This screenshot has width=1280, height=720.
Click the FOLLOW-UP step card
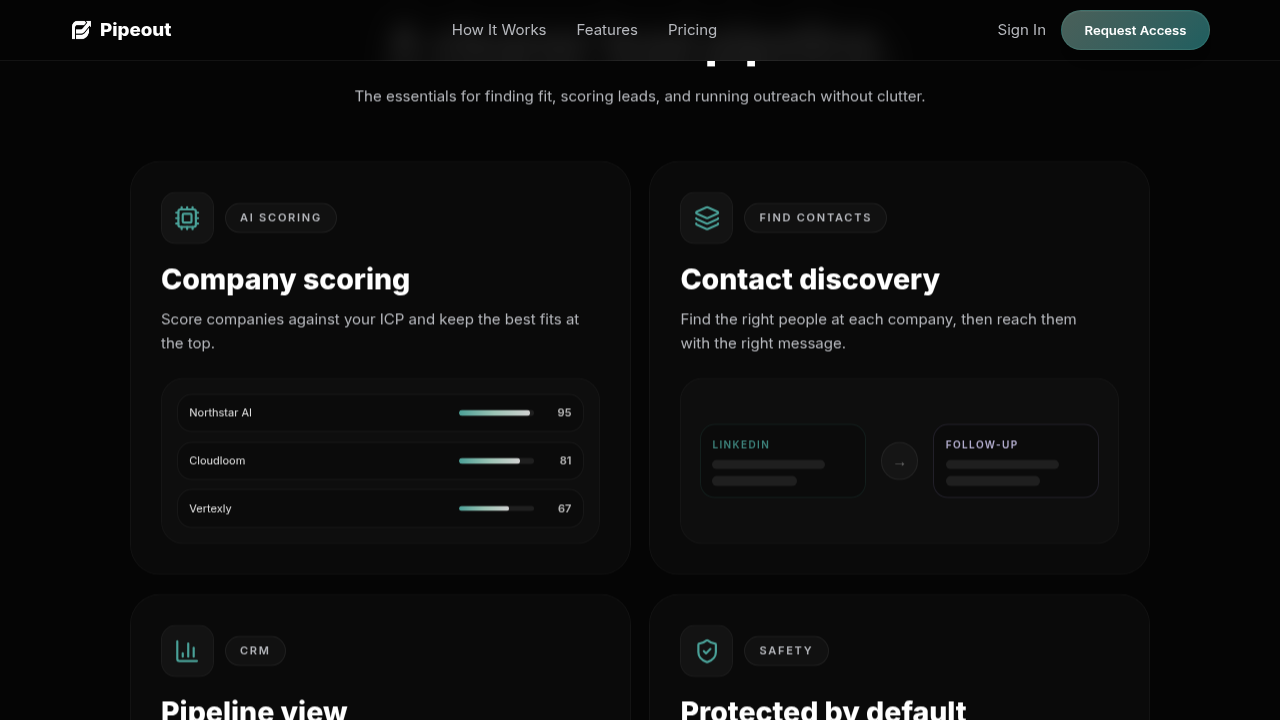point(1016,461)
